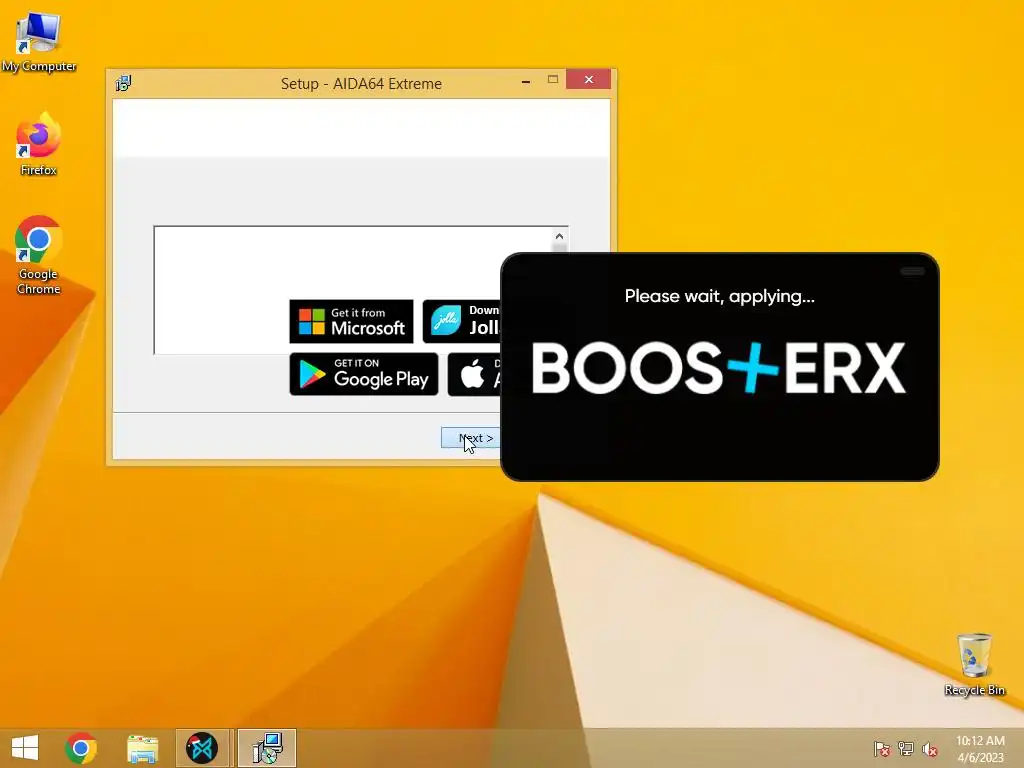
Task: Minimize the AIDA64 setup window
Action: click(x=526, y=81)
